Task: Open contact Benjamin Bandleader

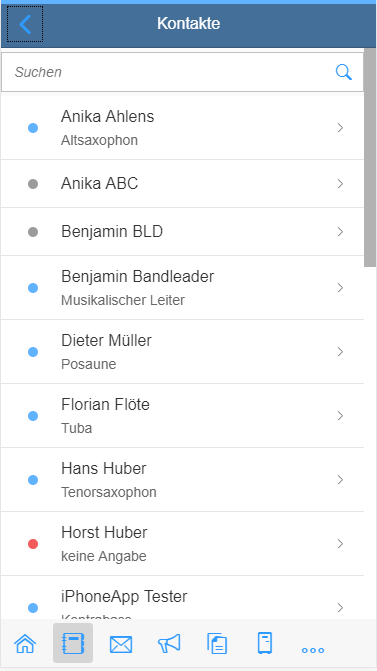Action: click(x=182, y=288)
